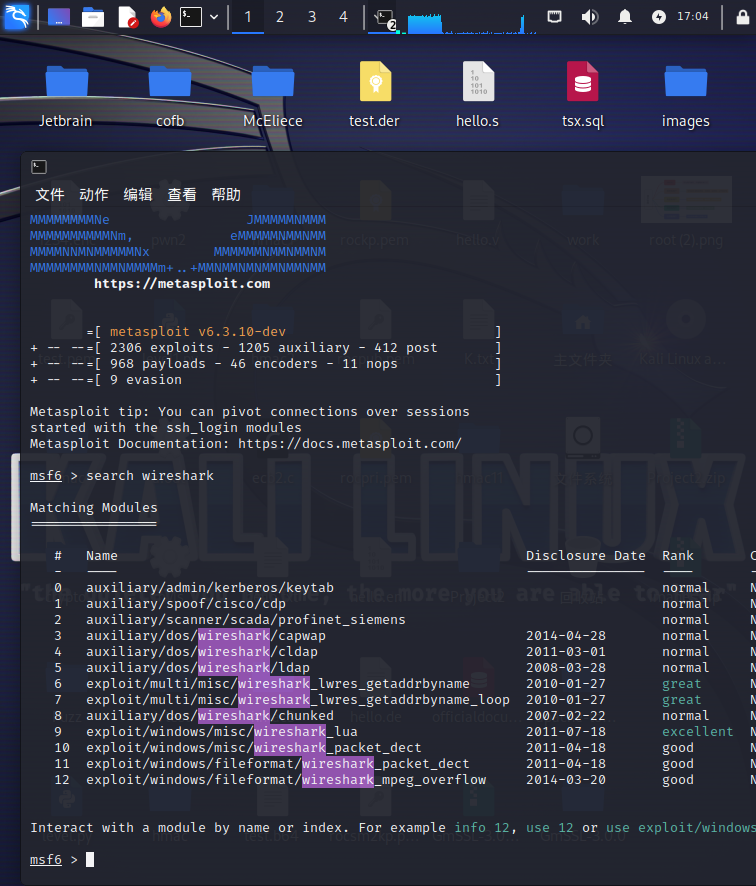This screenshot has height=886, width=756.
Task: Launch Firefox from the top panel
Action: click(x=161, y=17)
